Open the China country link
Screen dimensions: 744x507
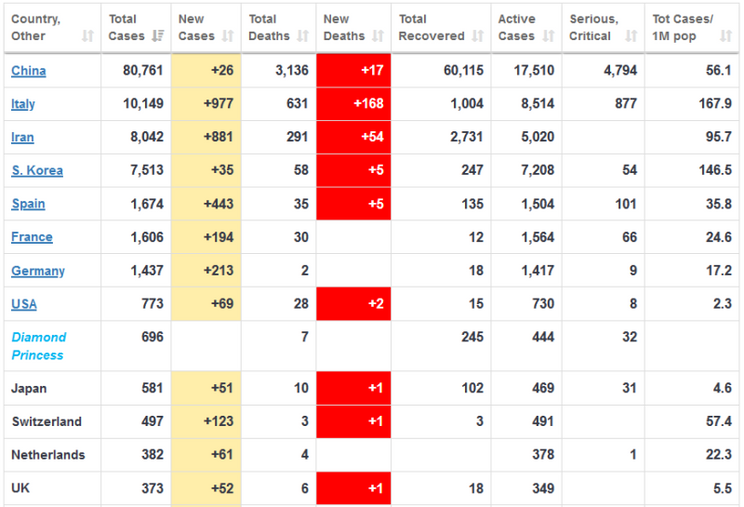pos(28,71)
